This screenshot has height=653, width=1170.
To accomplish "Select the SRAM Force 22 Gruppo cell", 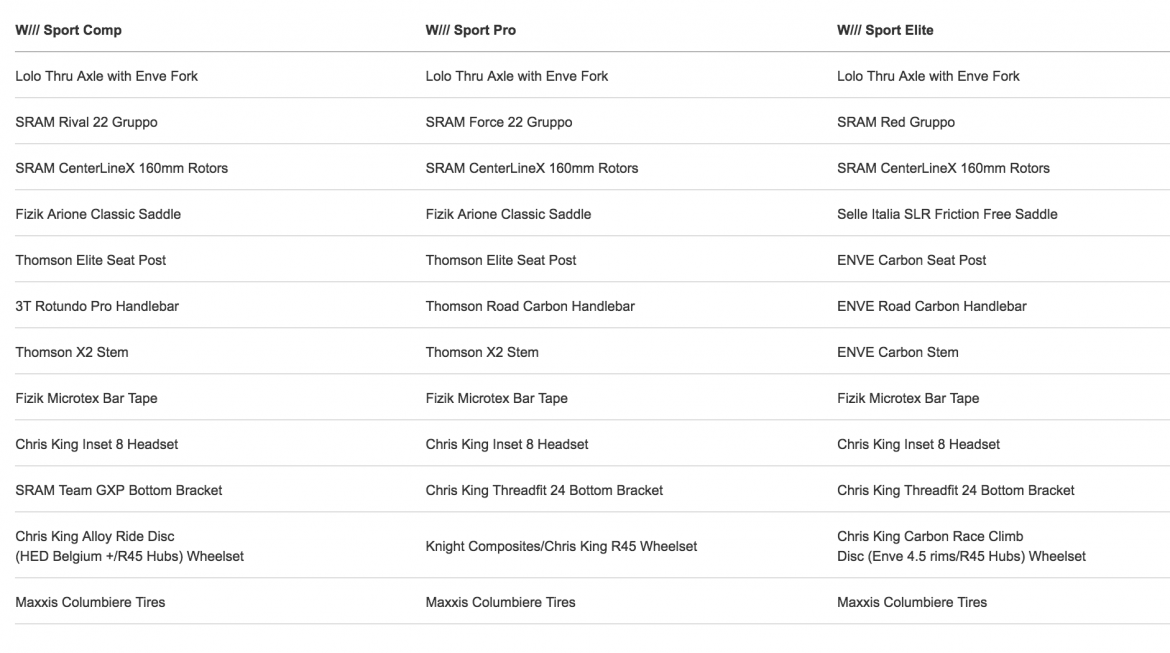I will [499, 122].
